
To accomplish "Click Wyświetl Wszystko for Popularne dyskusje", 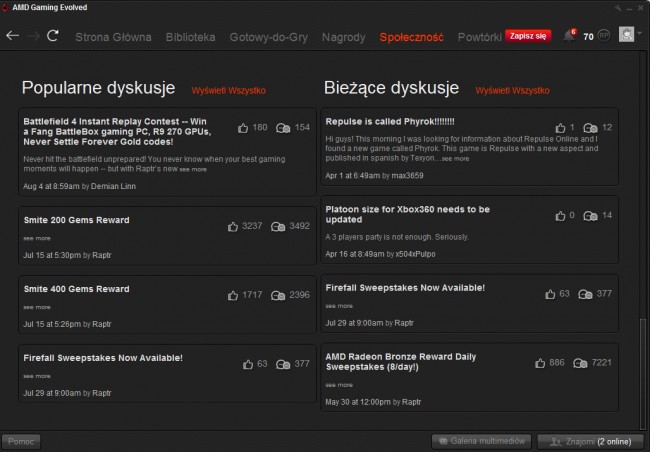I will [228, 90].
